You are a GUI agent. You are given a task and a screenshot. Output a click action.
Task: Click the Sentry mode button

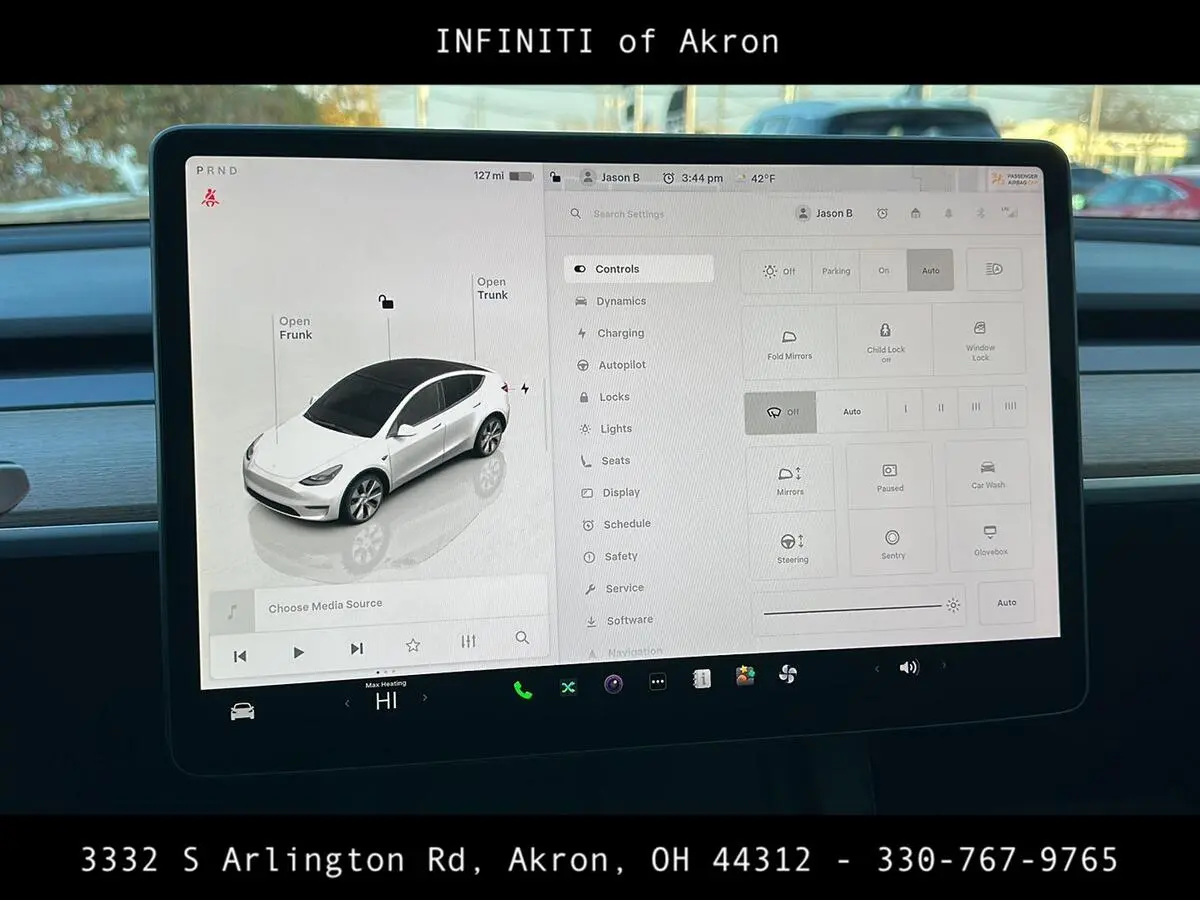click(892, 543)
